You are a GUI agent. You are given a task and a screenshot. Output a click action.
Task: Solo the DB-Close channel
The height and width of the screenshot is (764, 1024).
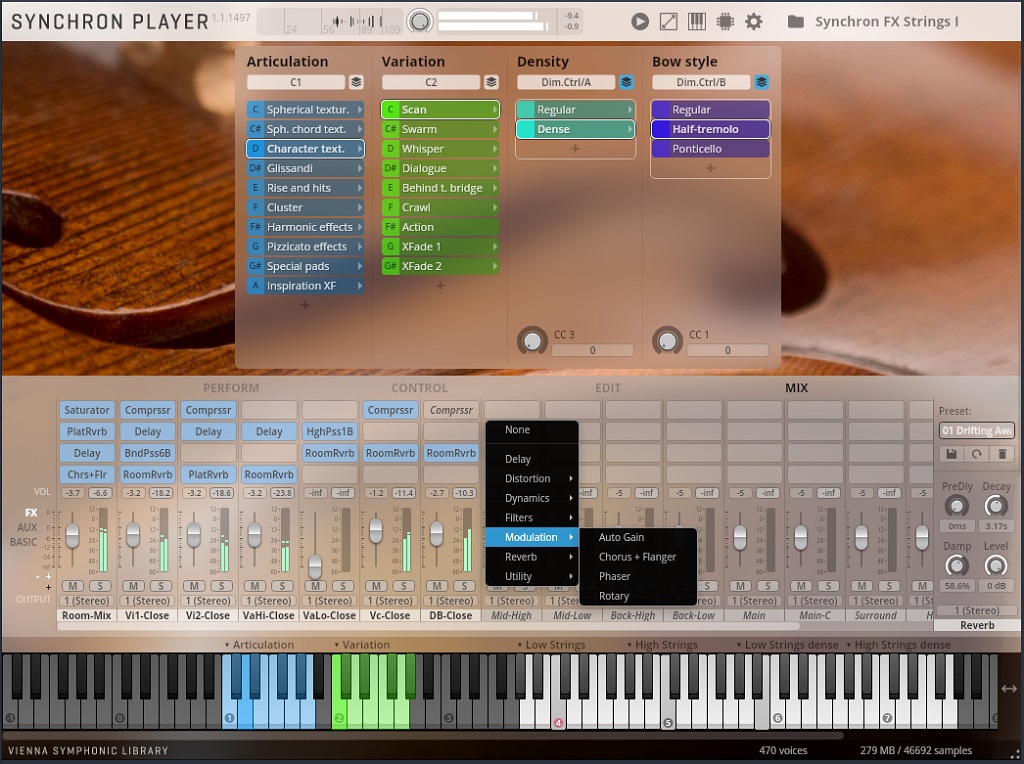465,586
